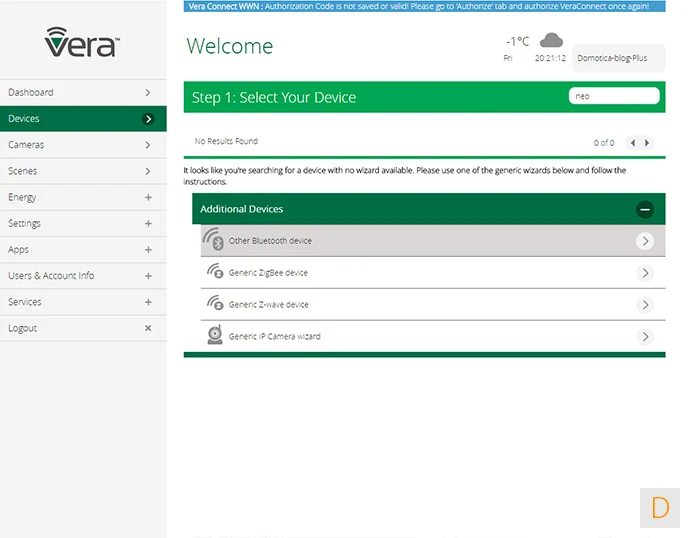
Task: Click the Z-wave device icon
Action: [215, 303]
